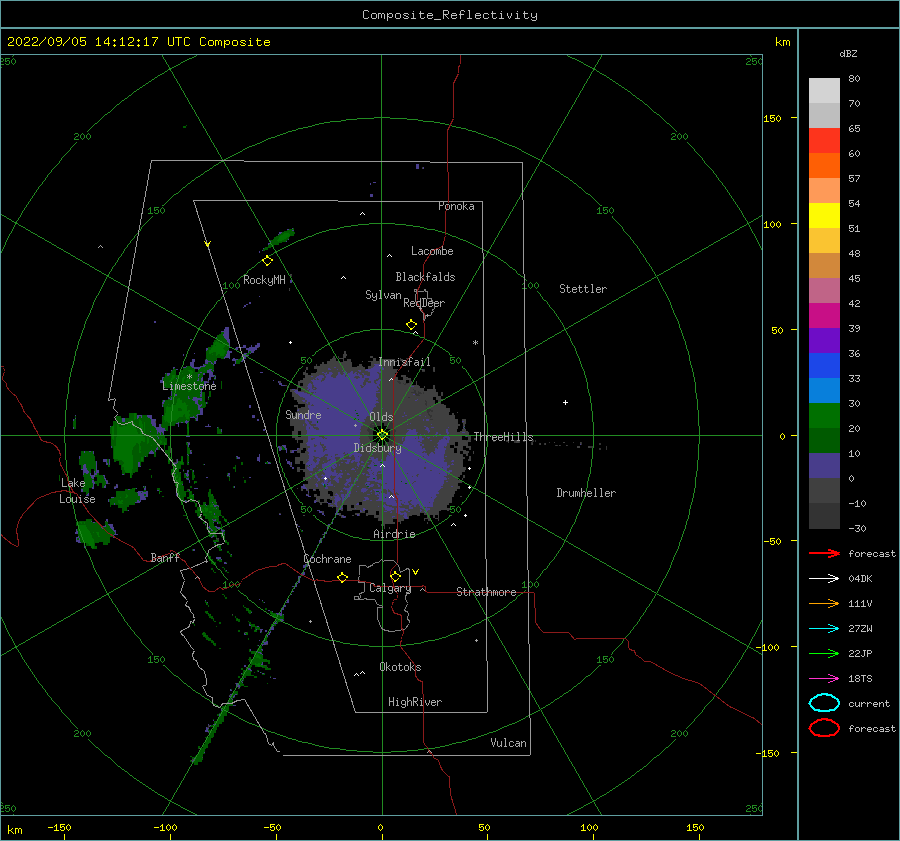
Task: Click the yellow diamond marker near RockyMH
Action: [267, 261]
